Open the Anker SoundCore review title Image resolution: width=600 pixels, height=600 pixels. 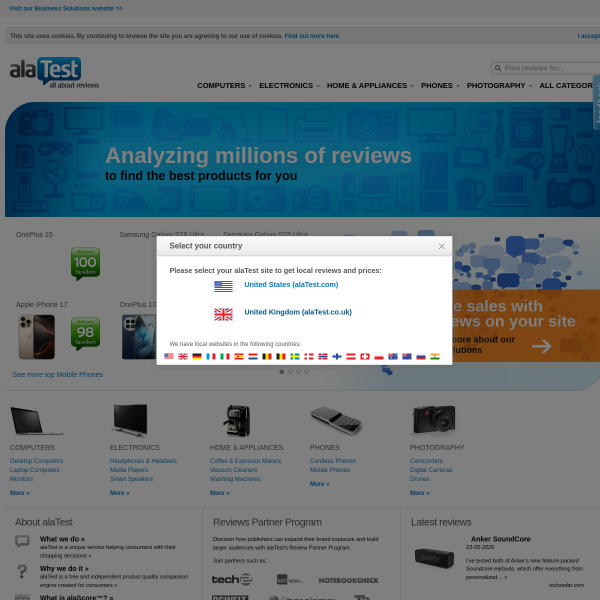[501, 539]
